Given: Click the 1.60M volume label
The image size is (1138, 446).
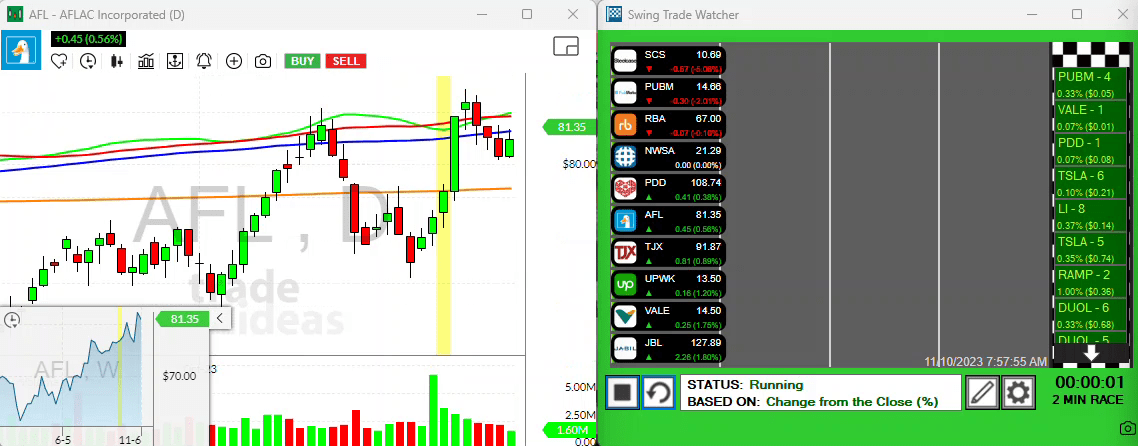Looking at the screenshot, I should pos(570,430).
